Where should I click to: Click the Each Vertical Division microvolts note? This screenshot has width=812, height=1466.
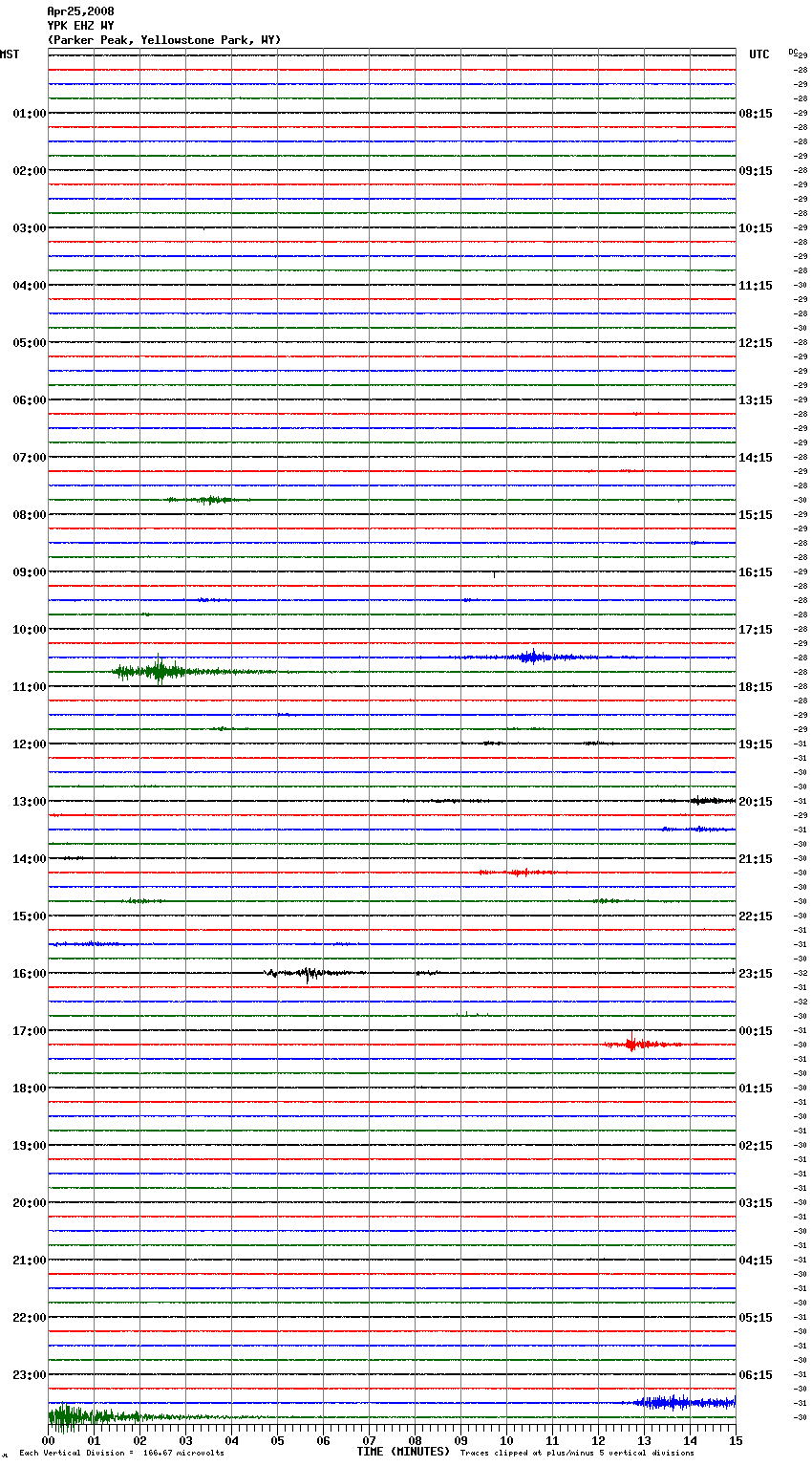coord(121,1454)
